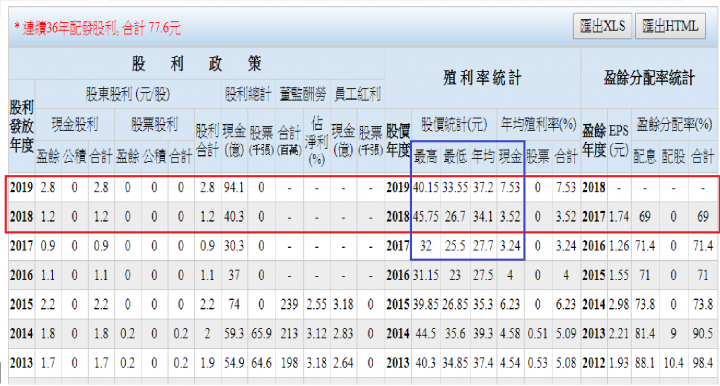Select the 0.51 stock yield cell
Viewport: 720px width, 386px height.
(537, 334)
